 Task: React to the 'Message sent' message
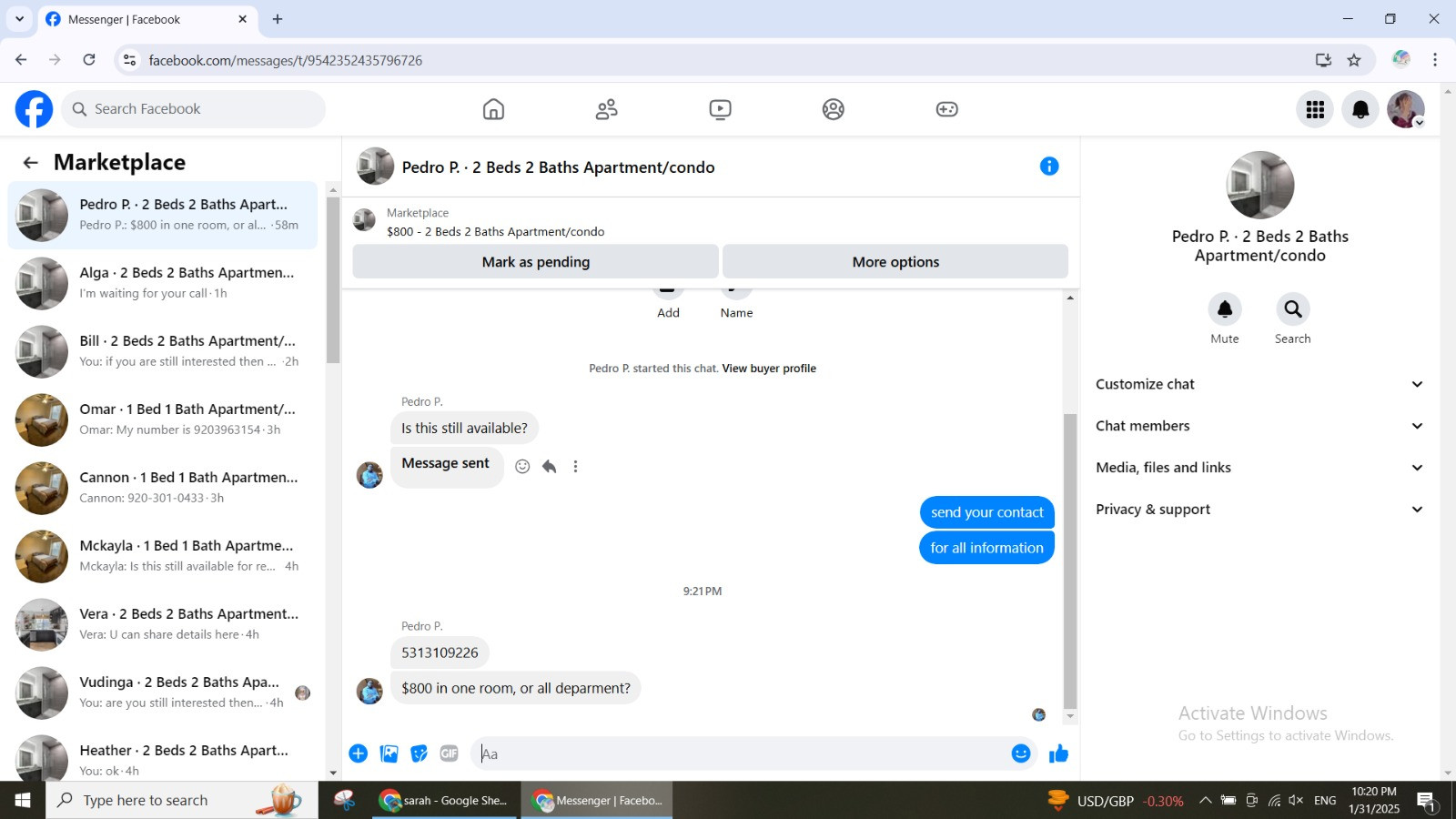pyautogui.click(x=522, y=467)
